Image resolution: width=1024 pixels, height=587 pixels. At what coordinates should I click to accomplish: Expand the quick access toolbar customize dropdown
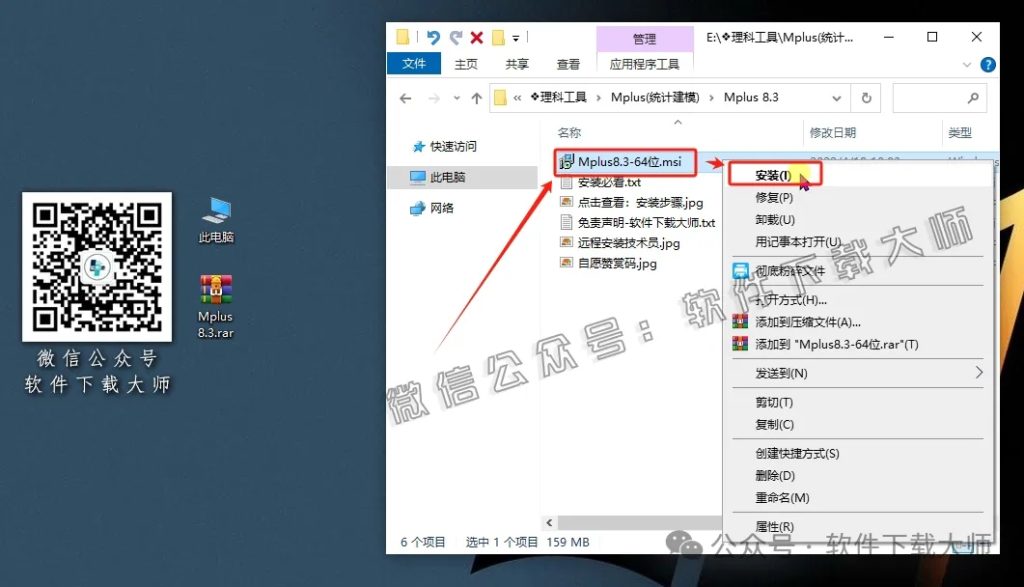516,38
